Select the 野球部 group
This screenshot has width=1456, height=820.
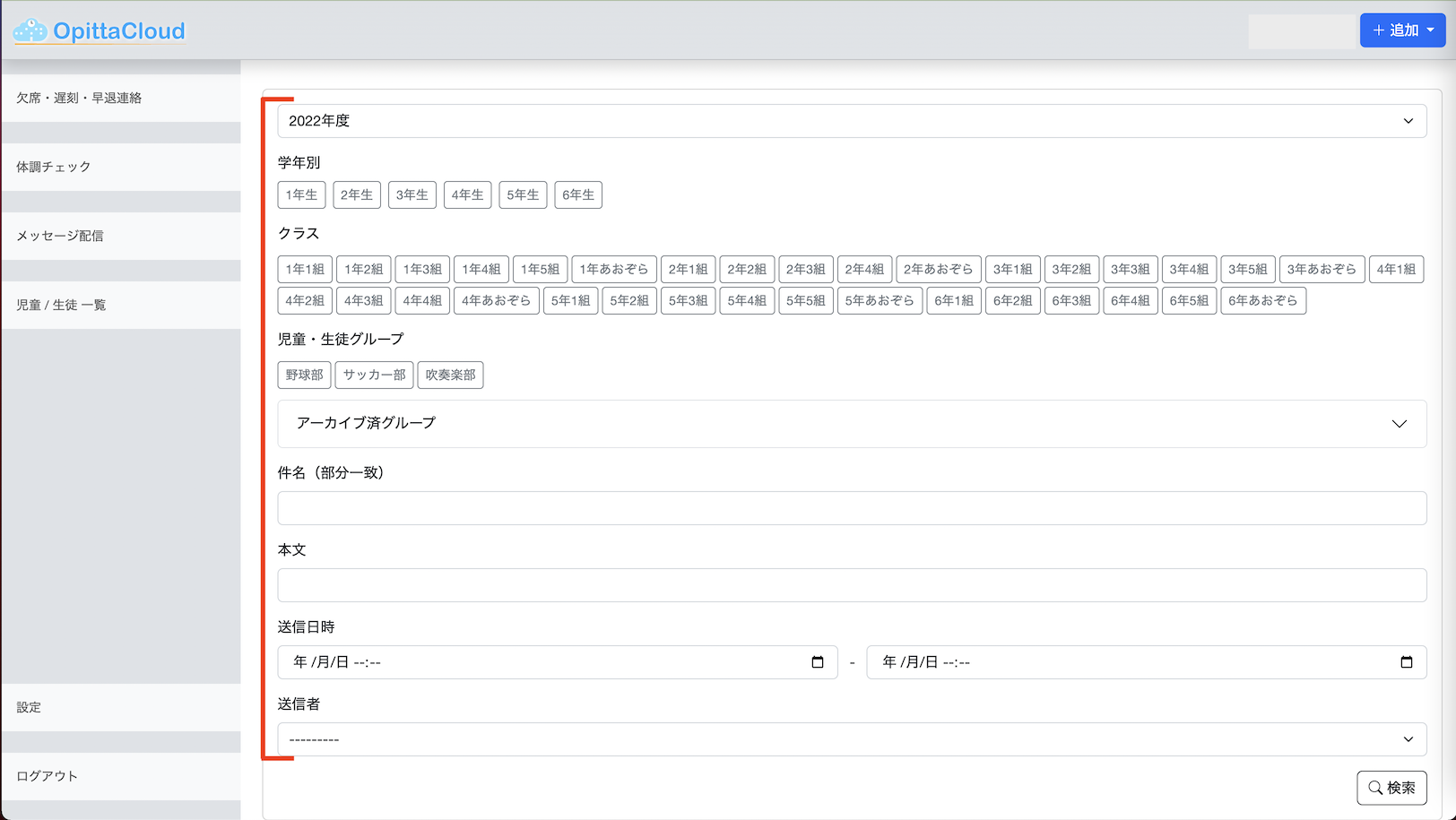(x=305, y=375)
